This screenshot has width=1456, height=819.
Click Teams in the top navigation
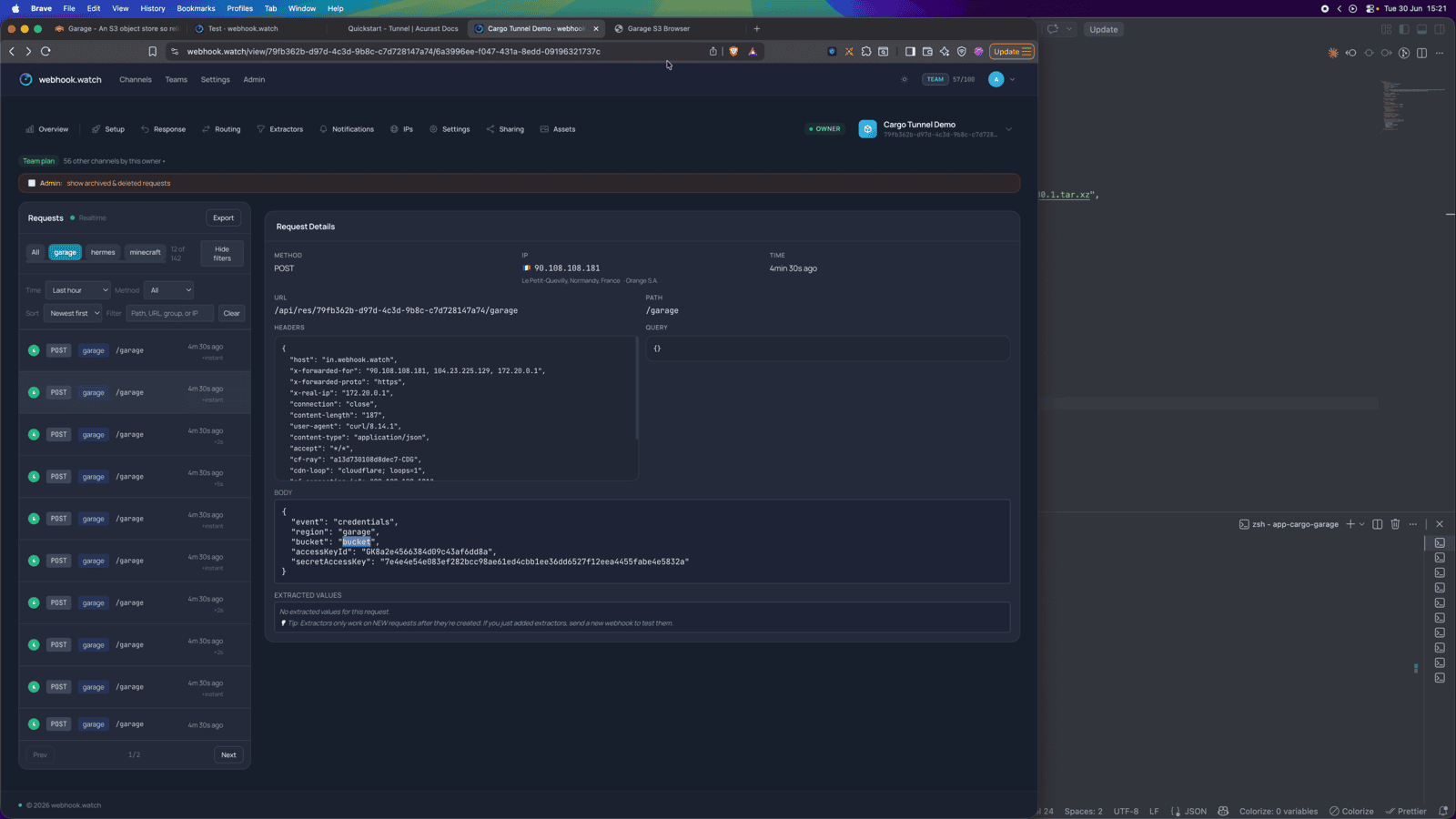(177, 79)
